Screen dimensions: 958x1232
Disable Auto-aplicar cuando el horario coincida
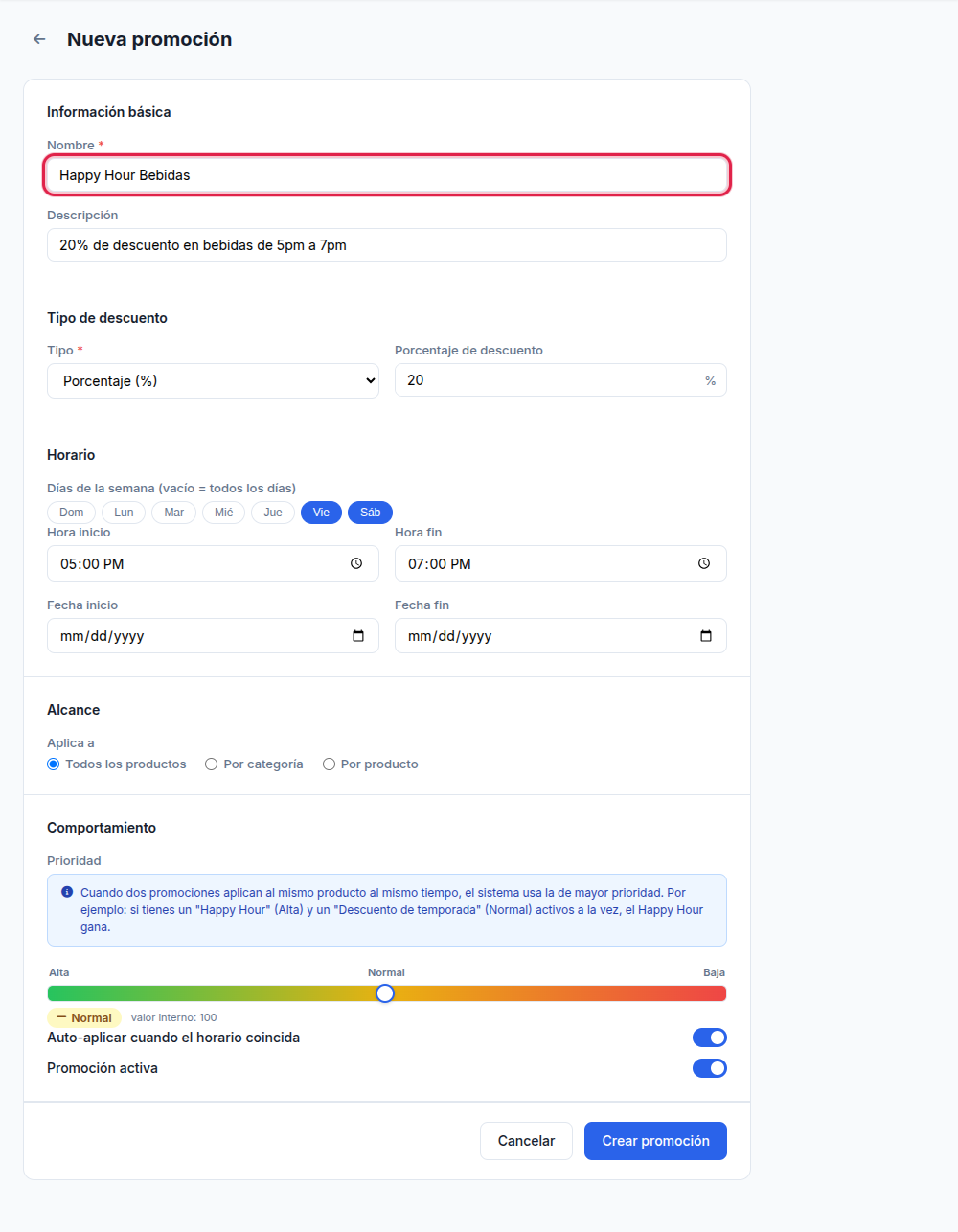pos(710,1038)
